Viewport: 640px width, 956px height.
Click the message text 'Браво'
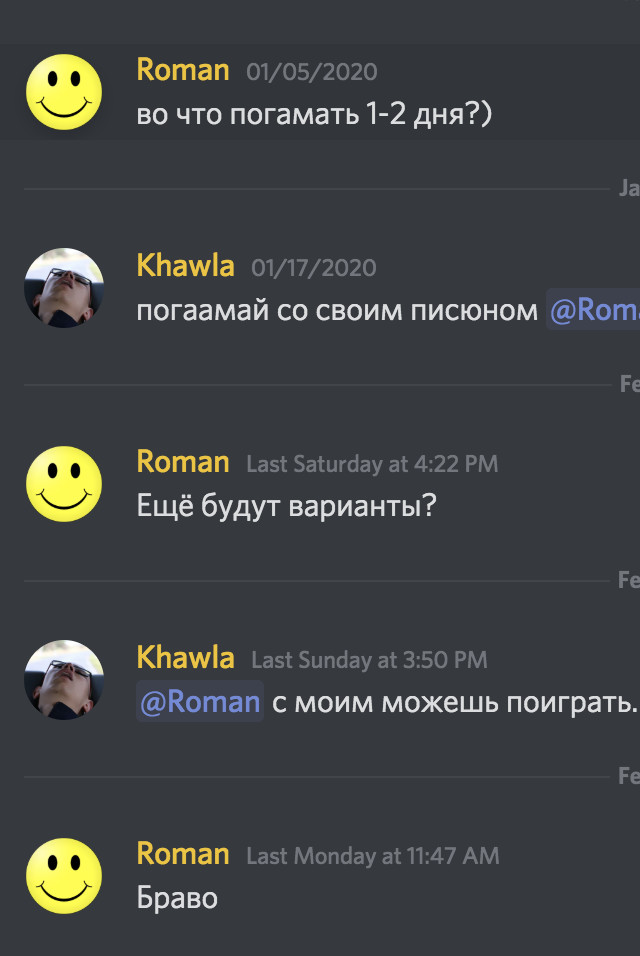(x=175, y=898)
